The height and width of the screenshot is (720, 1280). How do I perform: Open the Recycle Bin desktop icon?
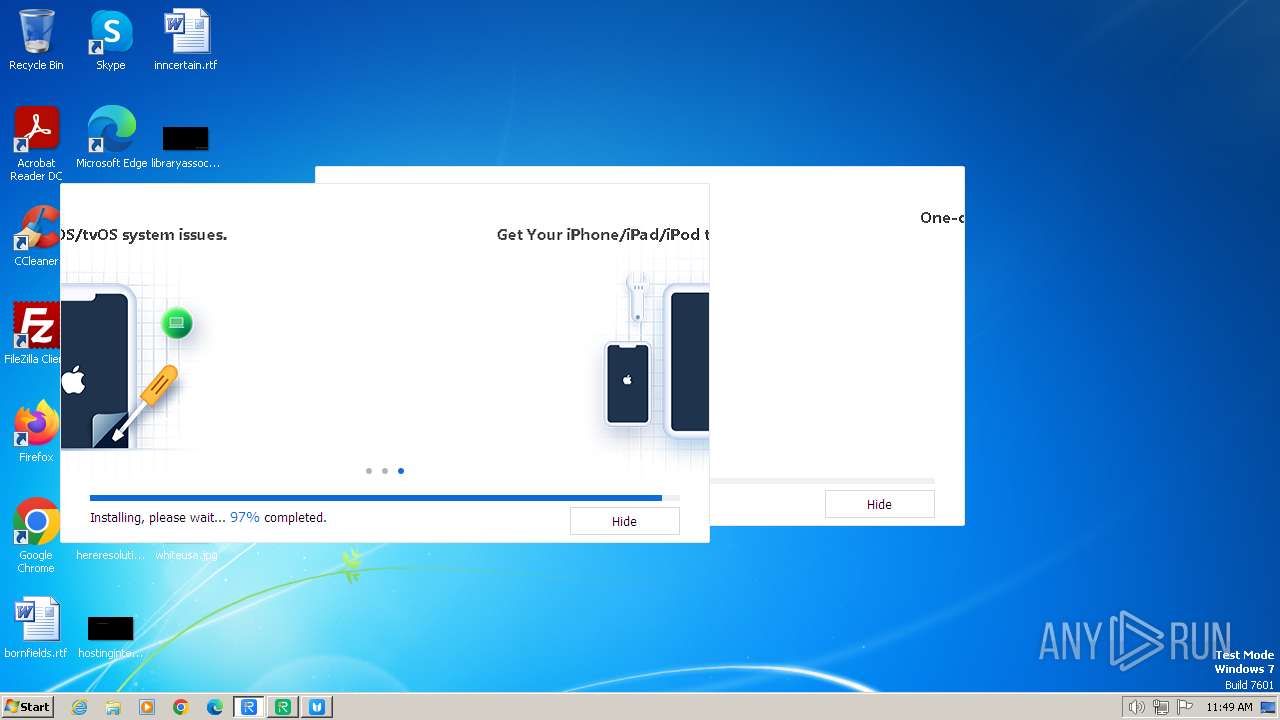point(36,40)
